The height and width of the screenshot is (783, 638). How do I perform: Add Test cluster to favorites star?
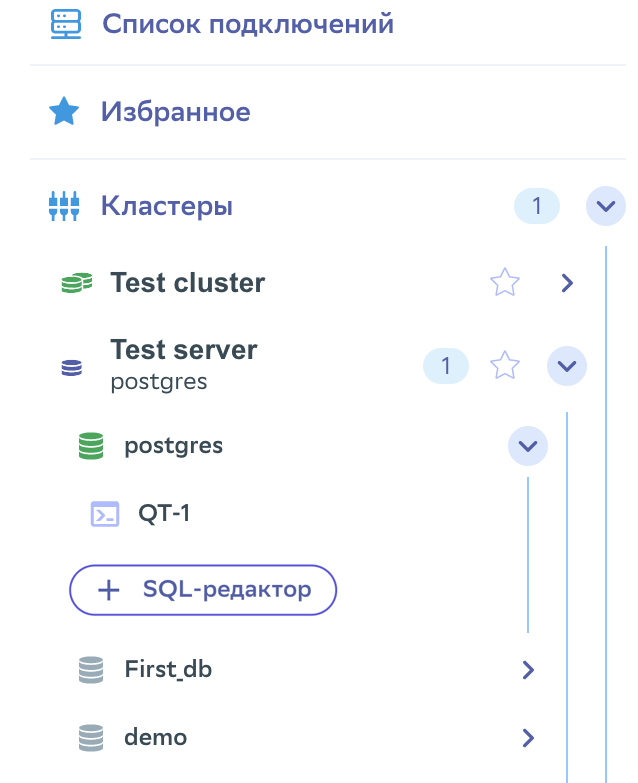pos(505,282)
